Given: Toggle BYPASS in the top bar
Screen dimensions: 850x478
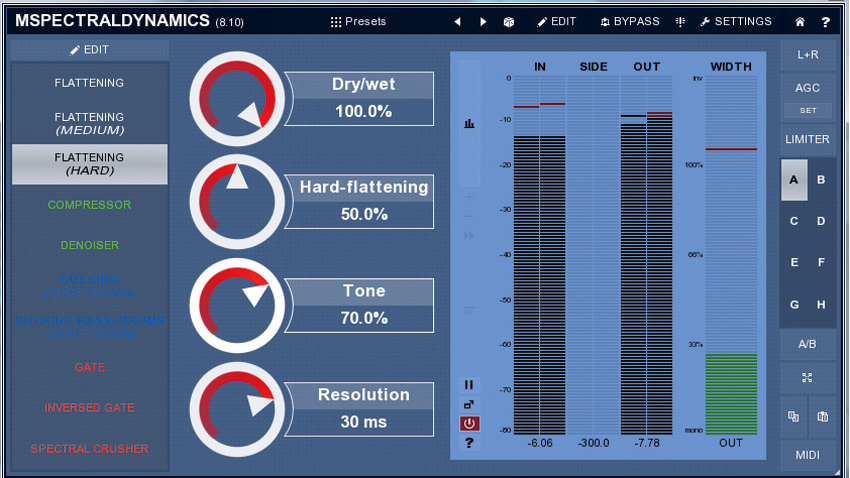Looking at the screenshot, I should (x=630, y=22).
